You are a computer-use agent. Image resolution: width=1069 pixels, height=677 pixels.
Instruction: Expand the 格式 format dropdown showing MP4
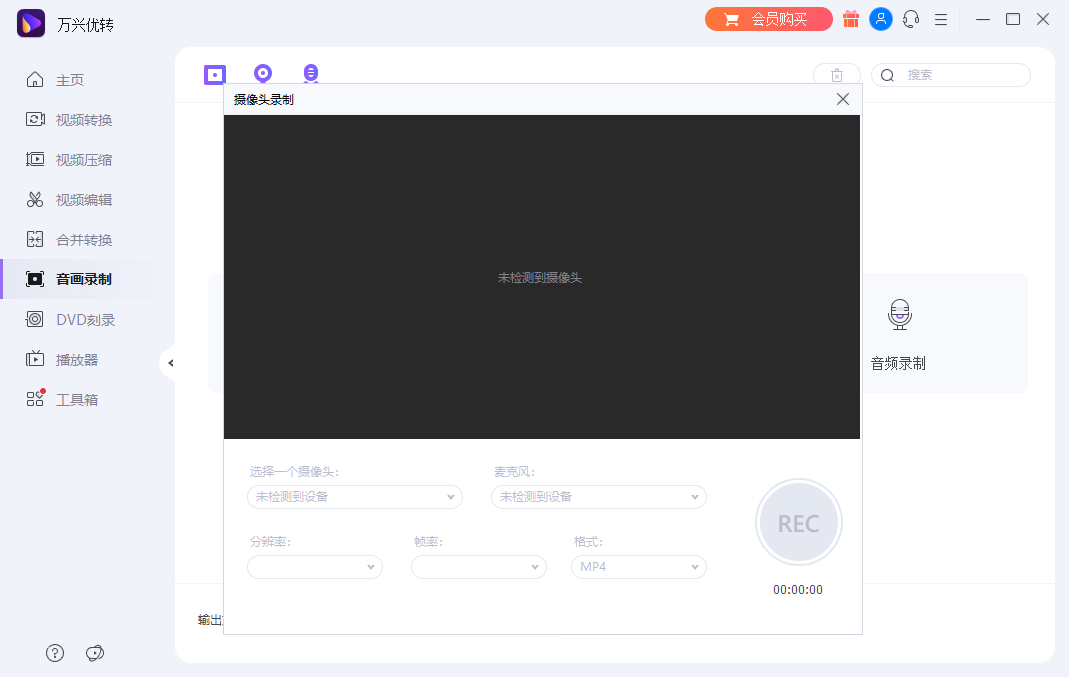(638, 567)
